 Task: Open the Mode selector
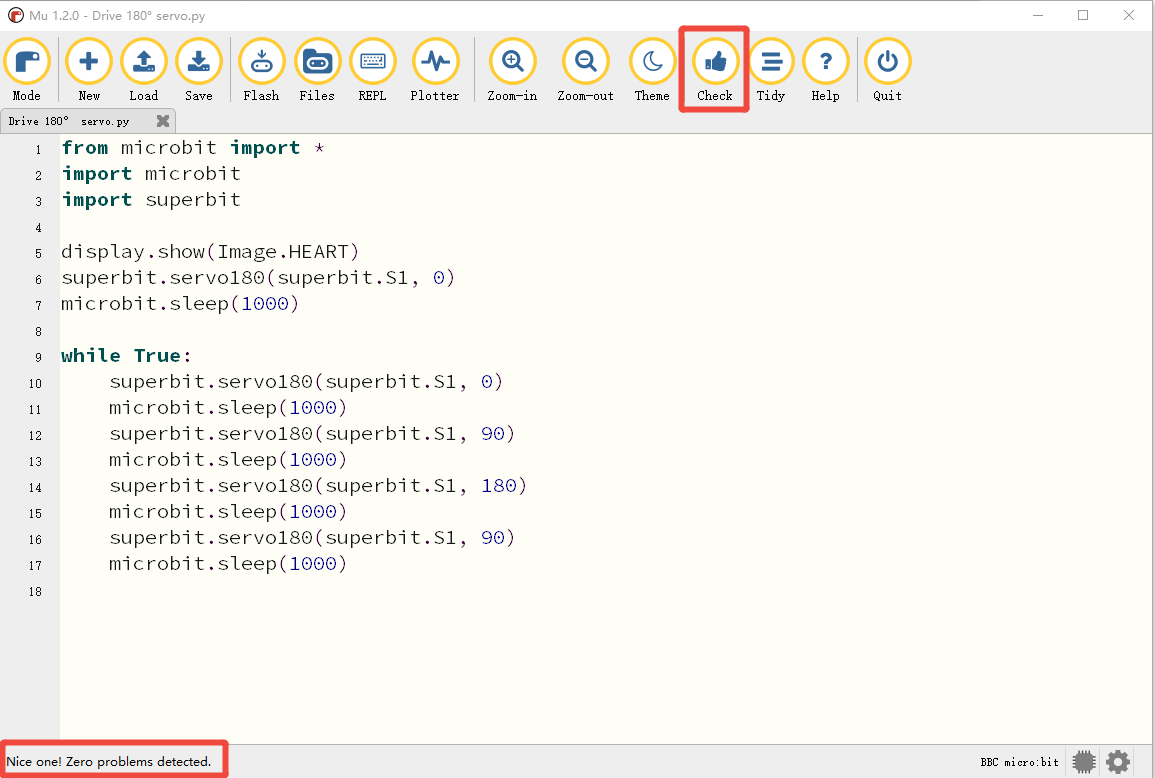[27, 71]
